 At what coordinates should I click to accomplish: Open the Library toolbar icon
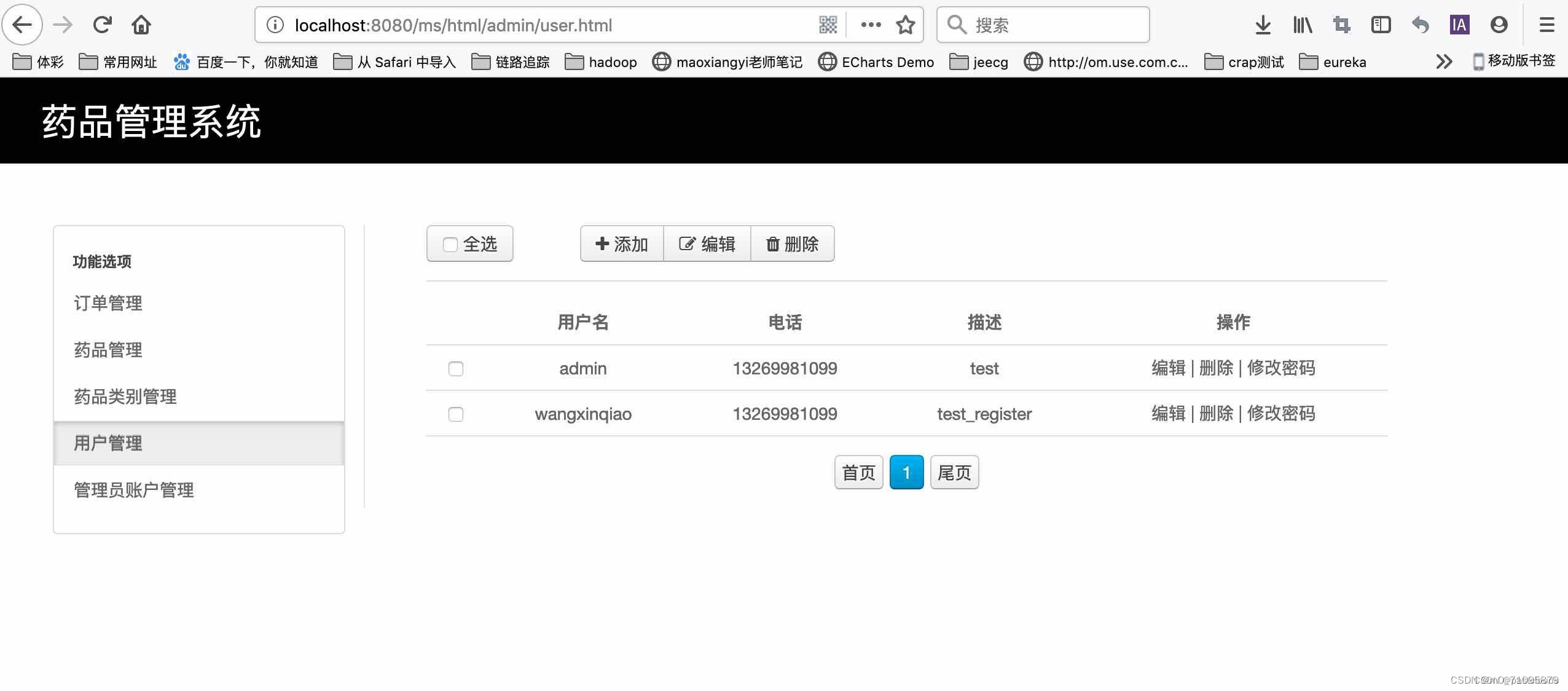pyautogui.click(x=1302, y=25)
